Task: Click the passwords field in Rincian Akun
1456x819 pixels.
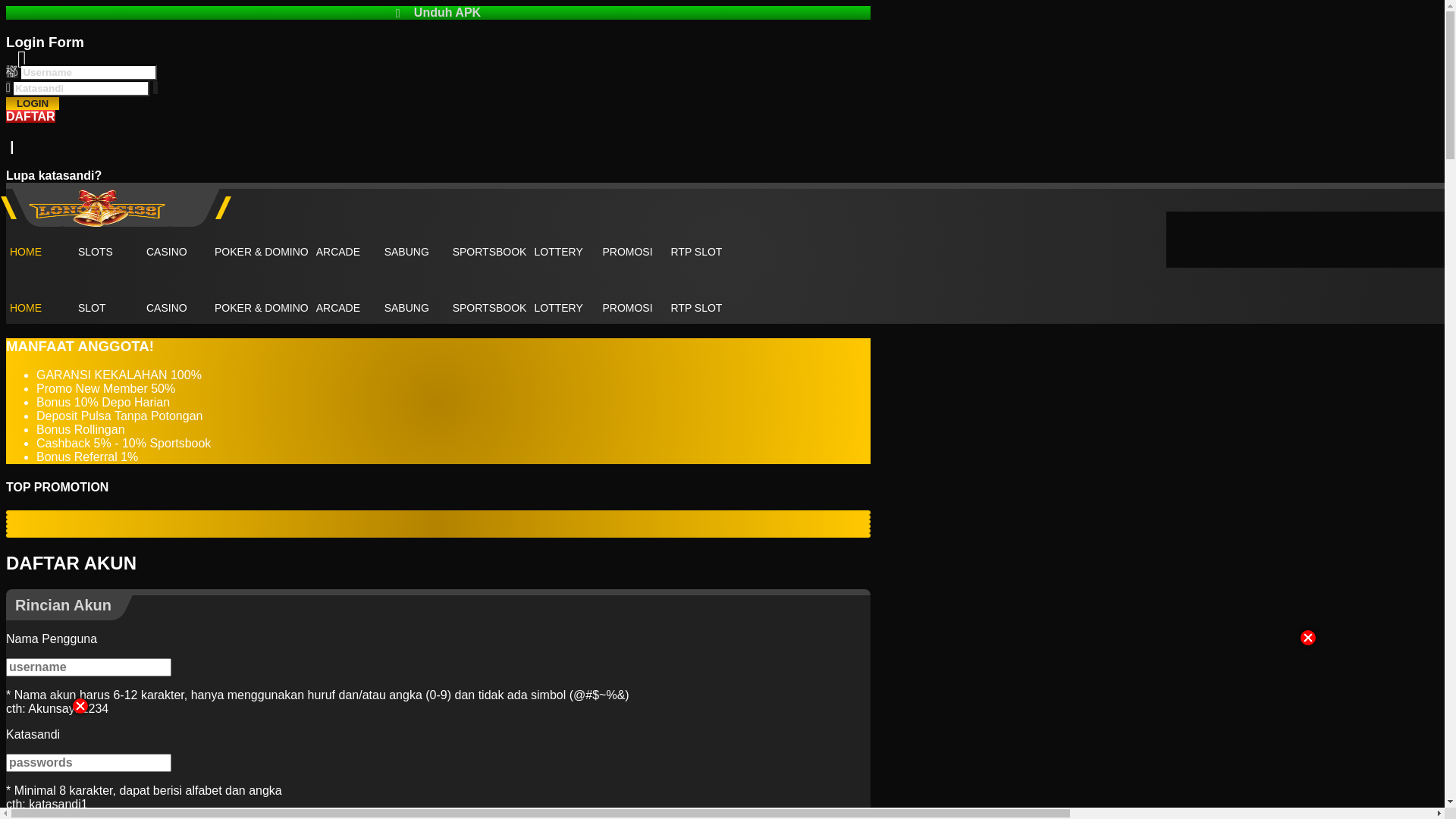Action: coord(89,763)
